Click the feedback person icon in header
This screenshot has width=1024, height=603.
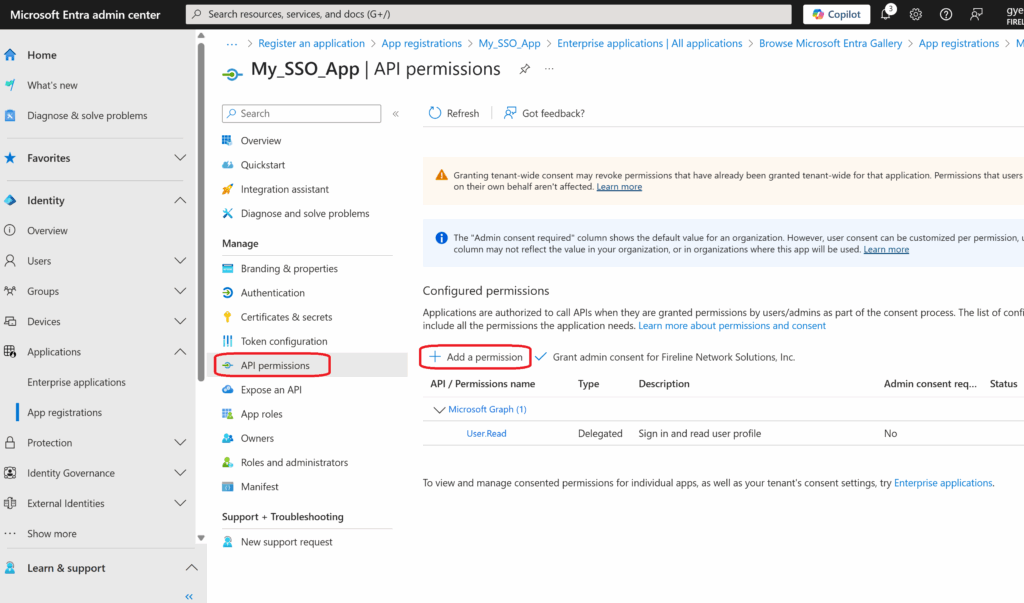tap(976, 14)
